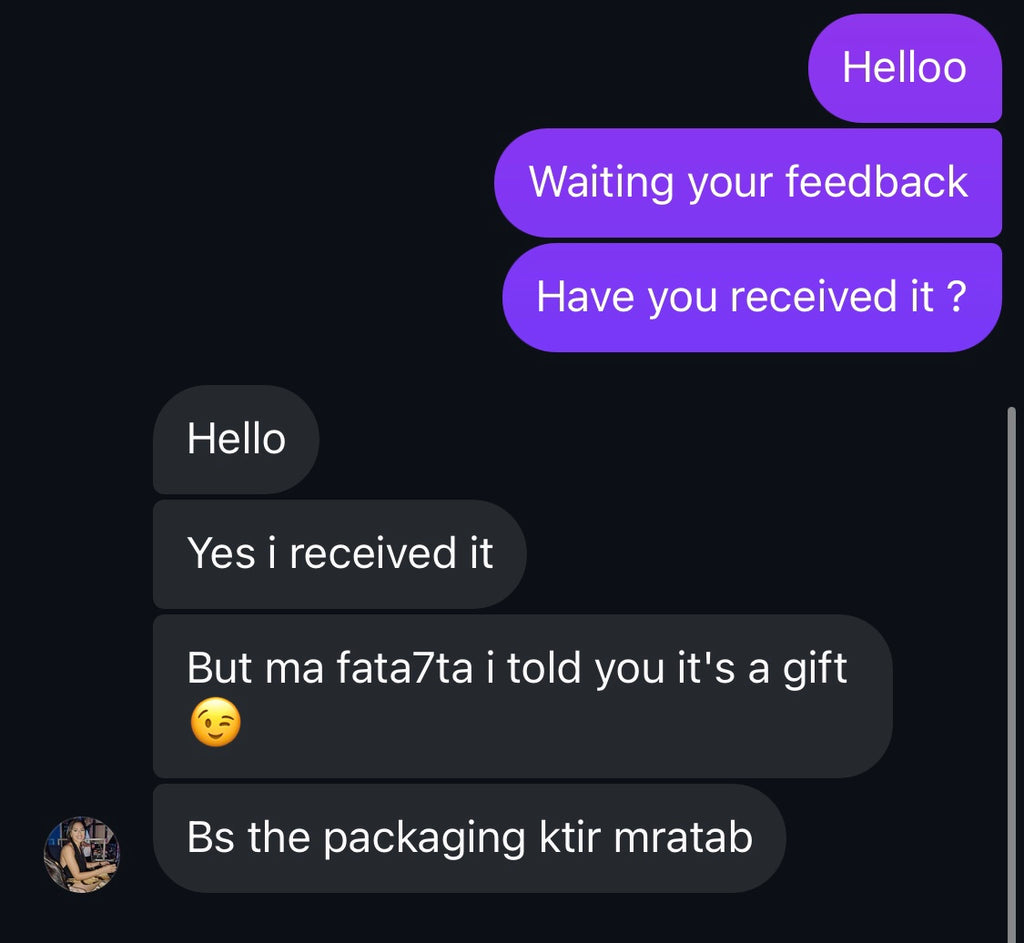Select the 'Yes i received it' message
The width and height of the screenshot is (1024, 943).
tap(338, 554)
